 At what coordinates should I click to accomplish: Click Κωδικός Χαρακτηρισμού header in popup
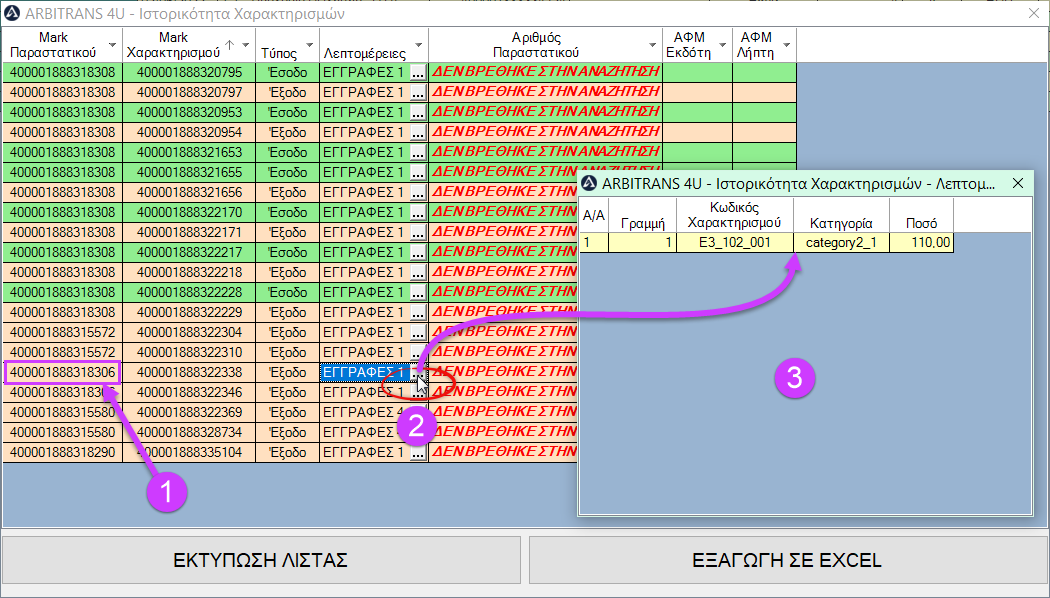[735, 215]
